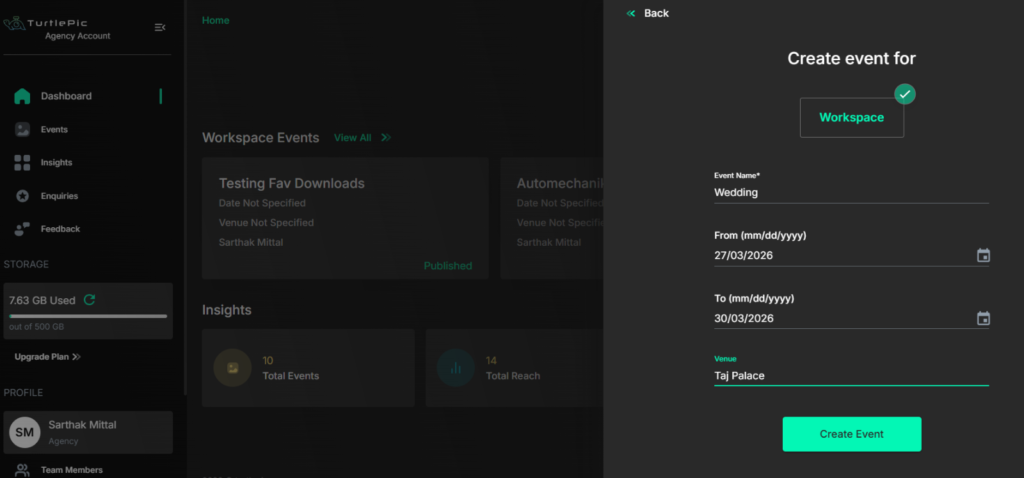Open the From date calendar picker
Screen dimensions: 1024x478
click(983, 256)
